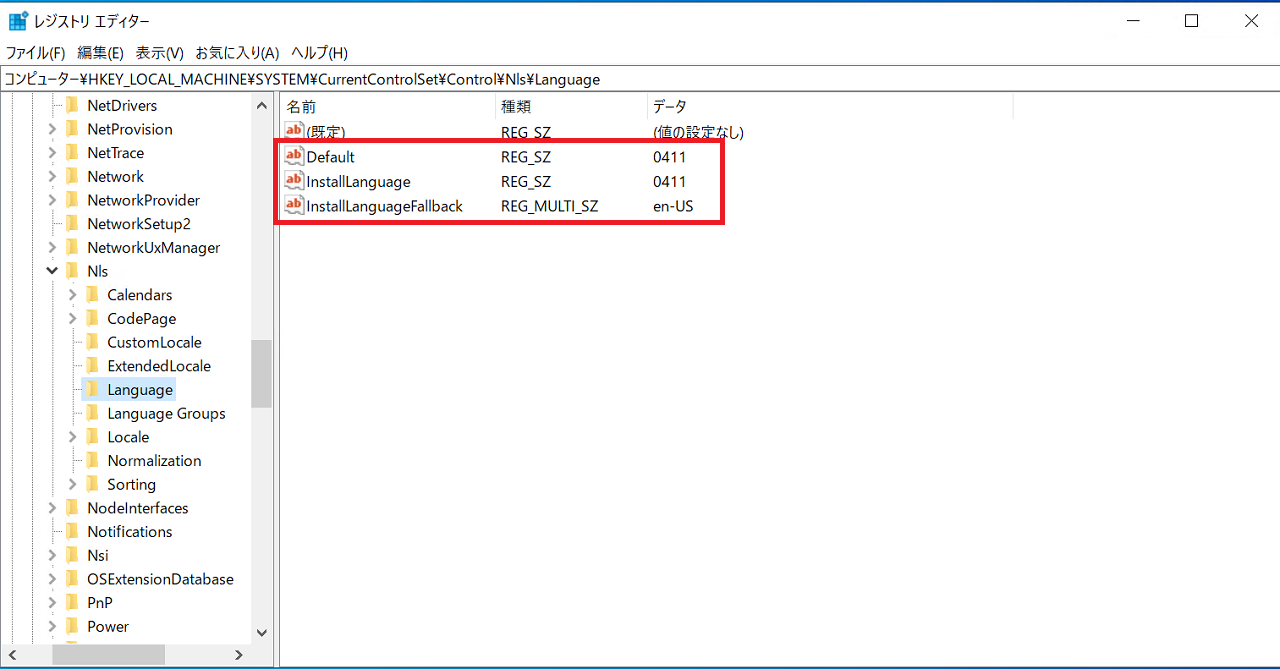Select the ExtendedLocale key in tree
Image resolution: width=1280 pixels, height=669 pixels.
click(x=158, y=366)
